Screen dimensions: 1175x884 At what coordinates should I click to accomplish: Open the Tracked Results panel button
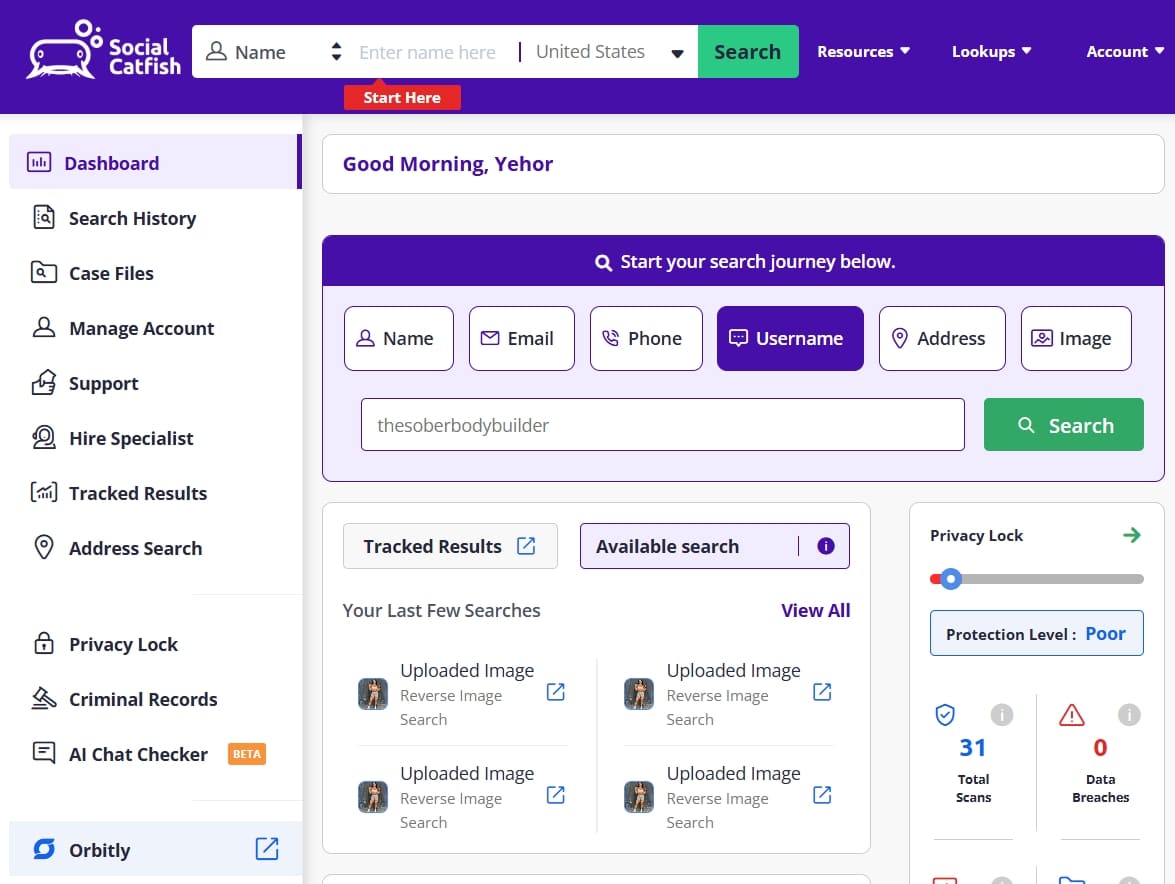(x=450, y=546)
